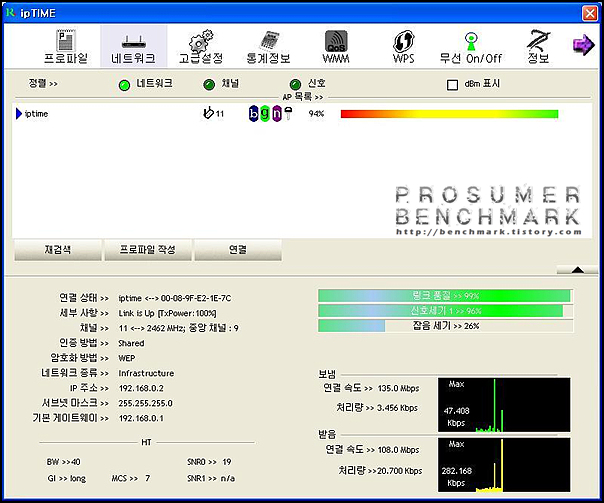Screen dimensions: 604x503
Task: Sort AP list by 신호 strength
Action: tap(295, 85)
